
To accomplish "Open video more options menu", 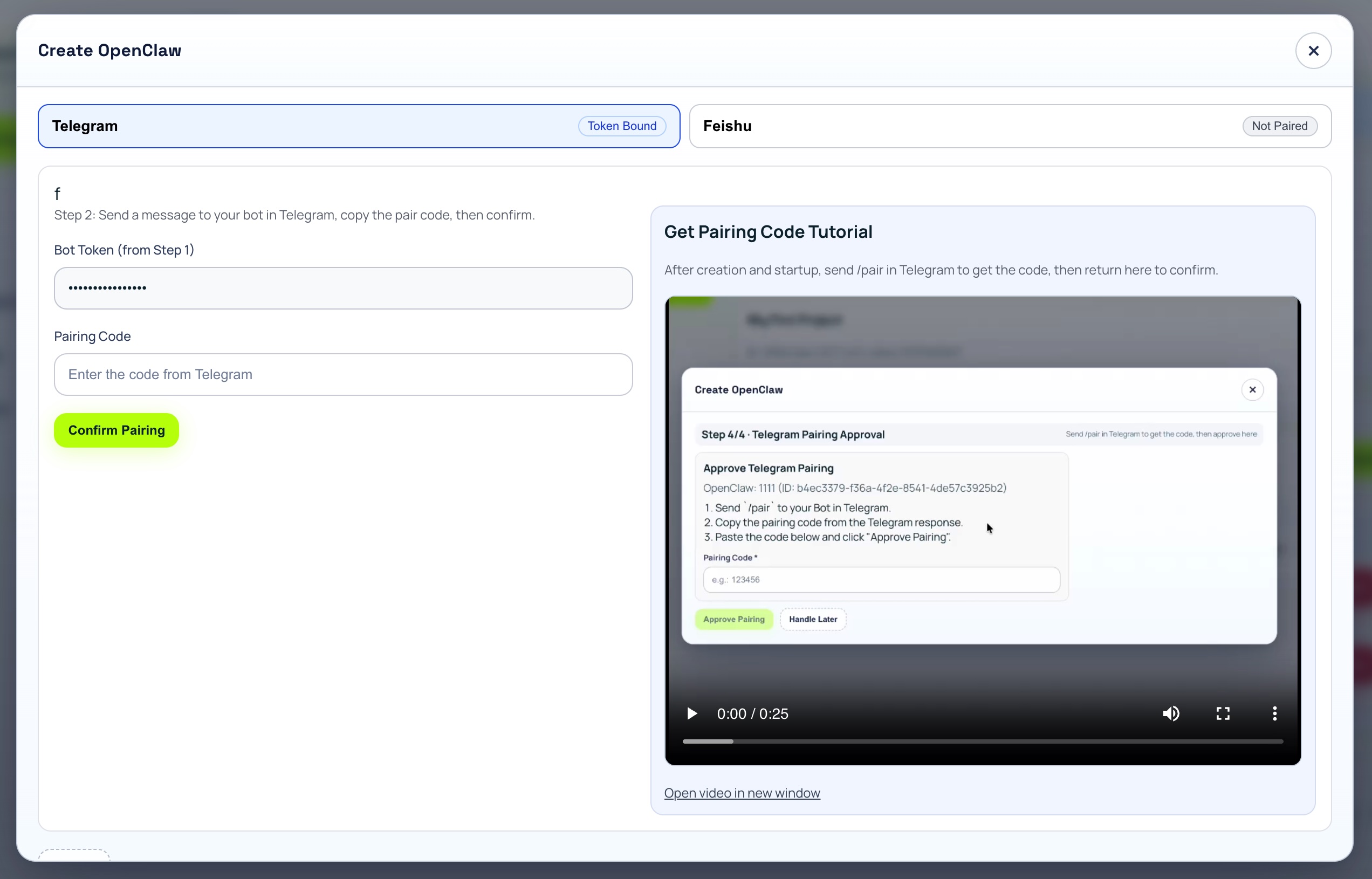I will [1274, 713].
